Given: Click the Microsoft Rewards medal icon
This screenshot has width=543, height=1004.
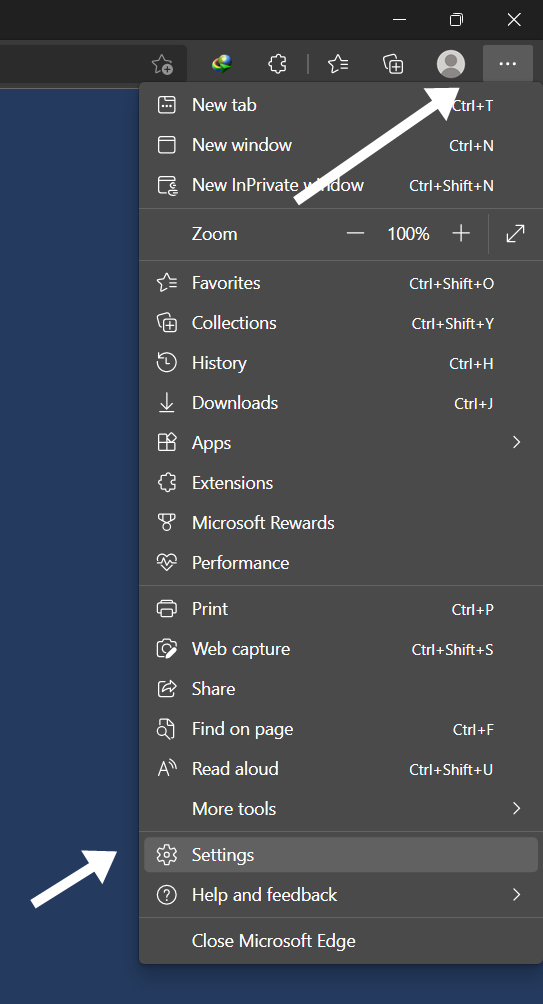Looking at the screenshot, I should tap(166, 522).
